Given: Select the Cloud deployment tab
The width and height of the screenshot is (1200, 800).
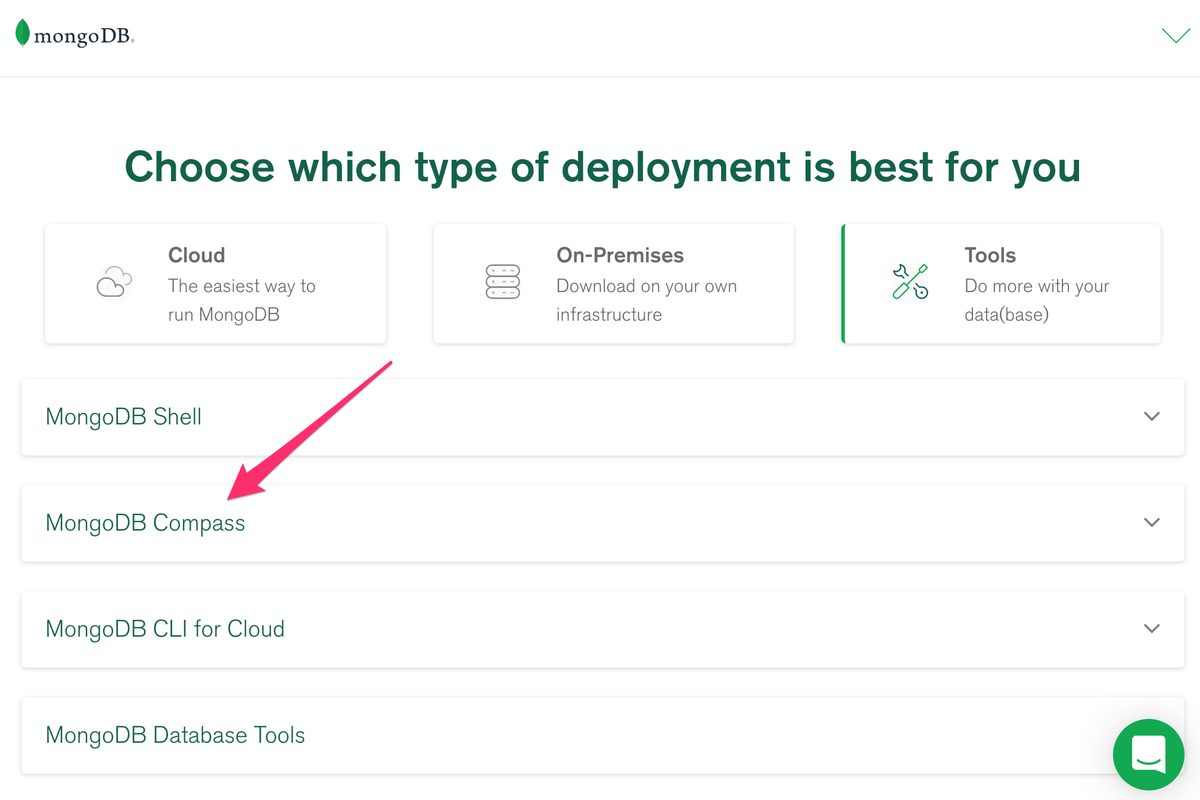Looking at the screenshot, I should (216, 284).
